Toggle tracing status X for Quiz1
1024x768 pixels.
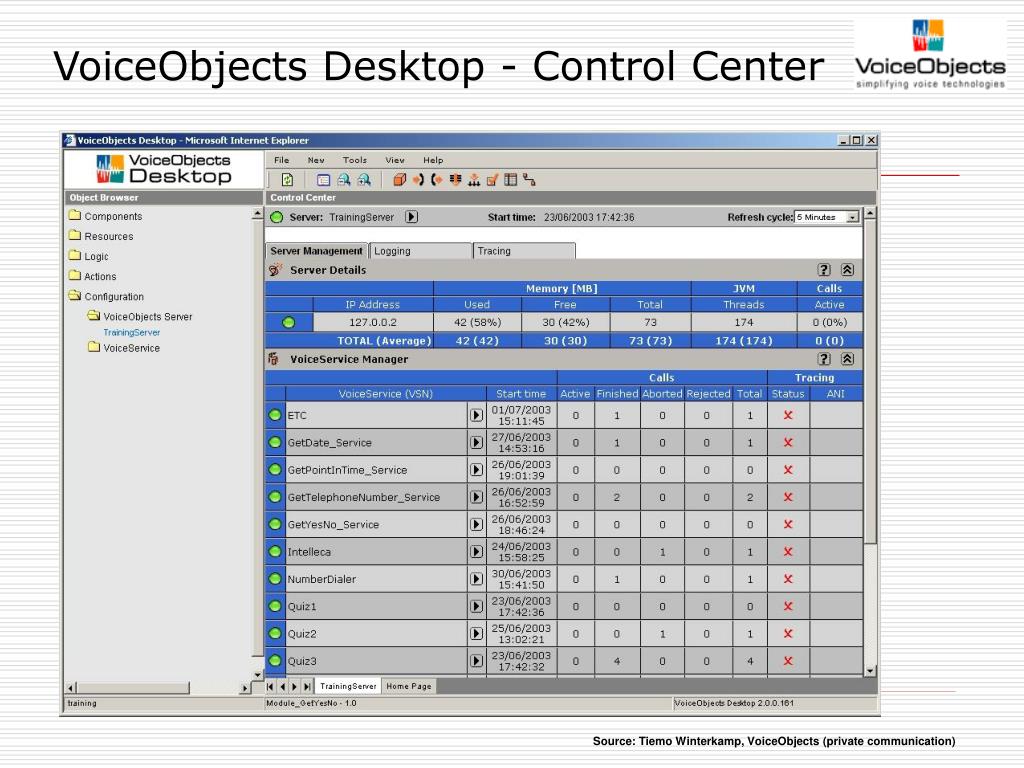(x=788, y=607)
